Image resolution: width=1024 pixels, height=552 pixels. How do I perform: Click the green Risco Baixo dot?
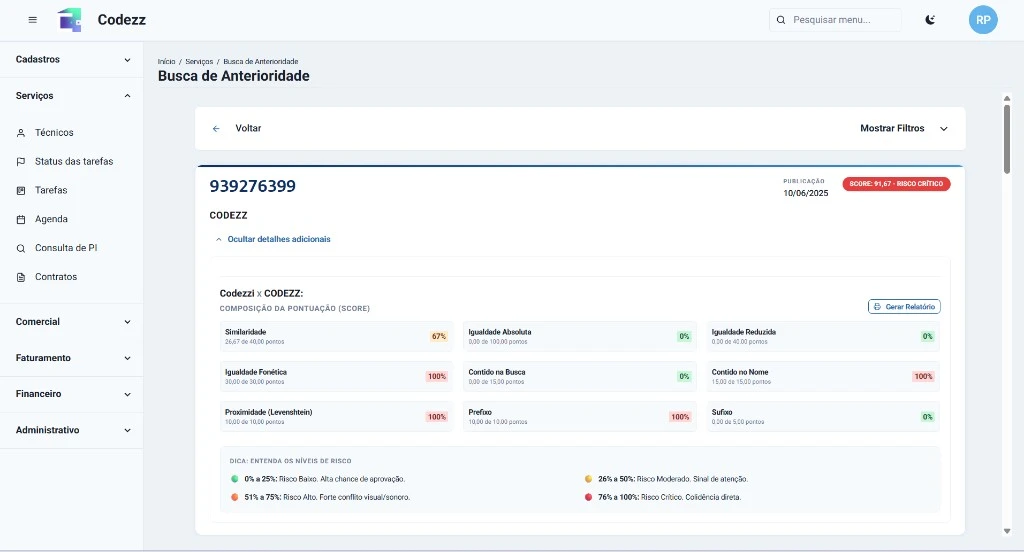[234, 479]
